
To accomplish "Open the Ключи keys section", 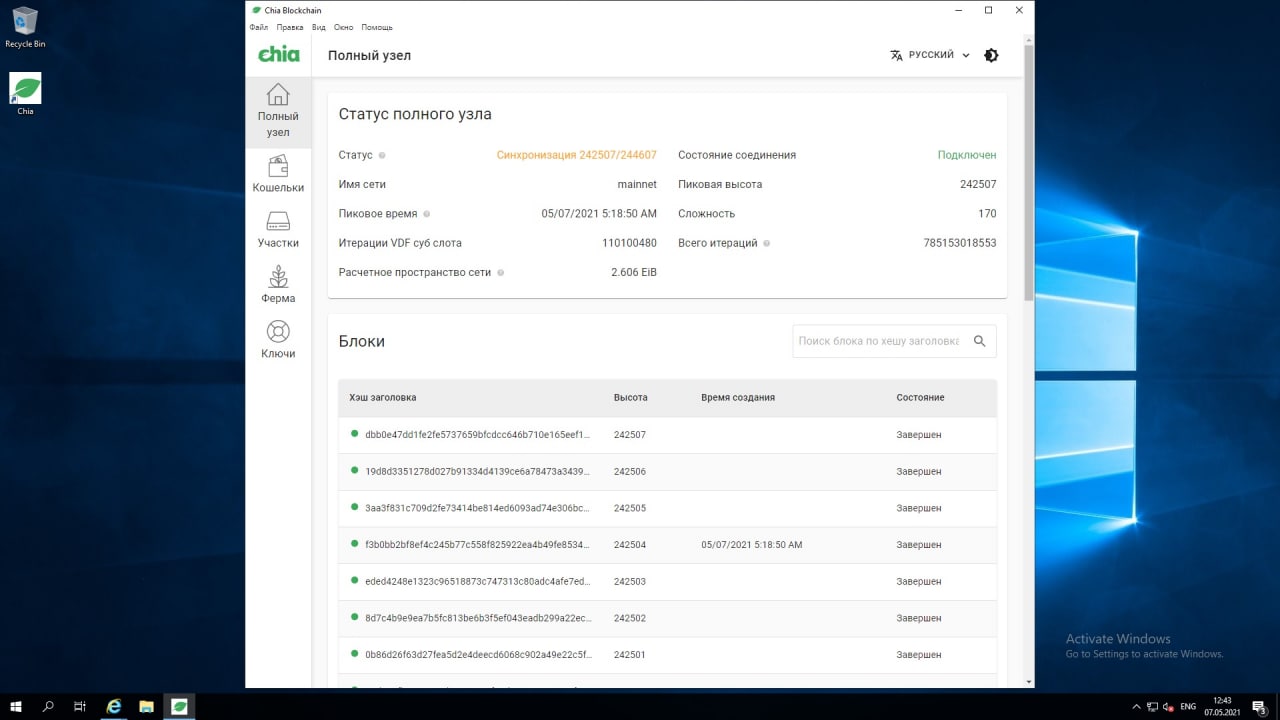I will pos(278,340).
